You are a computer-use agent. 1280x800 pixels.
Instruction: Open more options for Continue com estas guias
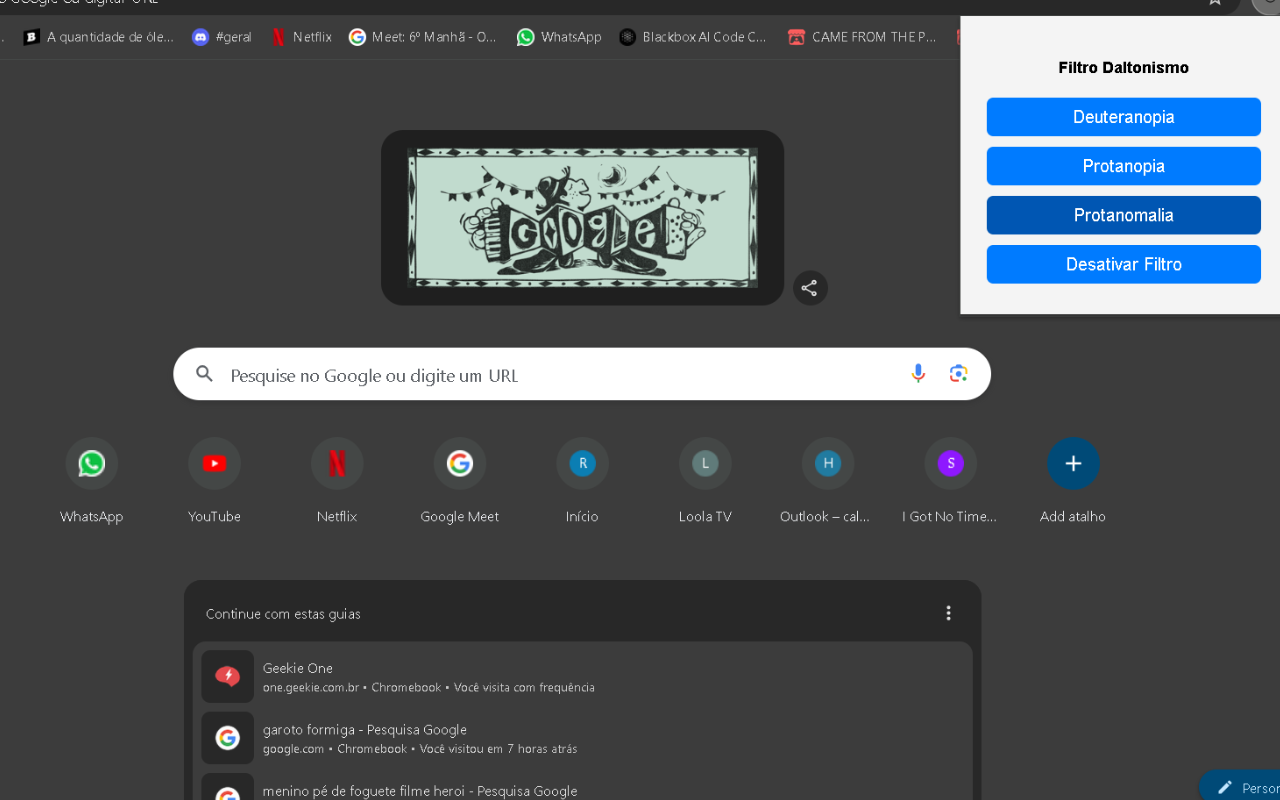948,613
